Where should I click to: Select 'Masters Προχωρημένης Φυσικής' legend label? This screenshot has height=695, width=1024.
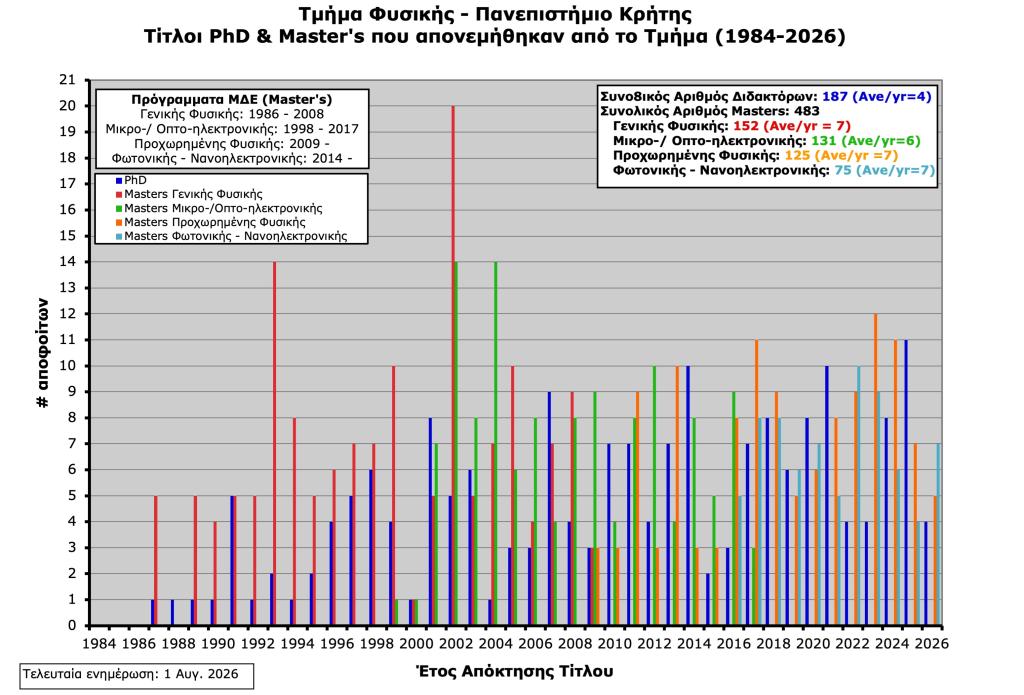[215, 222]
